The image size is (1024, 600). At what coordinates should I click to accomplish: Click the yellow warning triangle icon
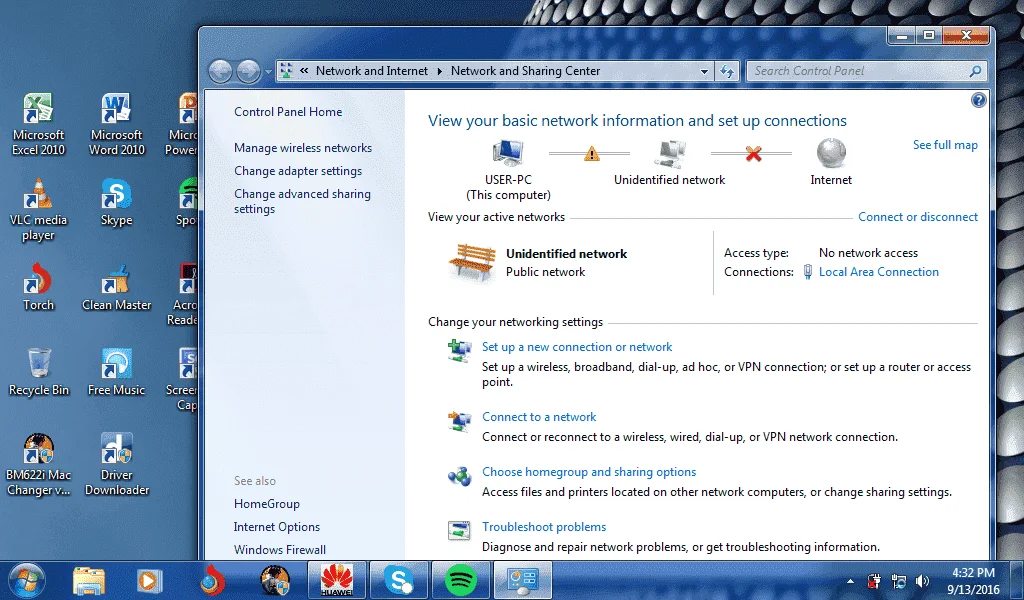coord(591,154)
